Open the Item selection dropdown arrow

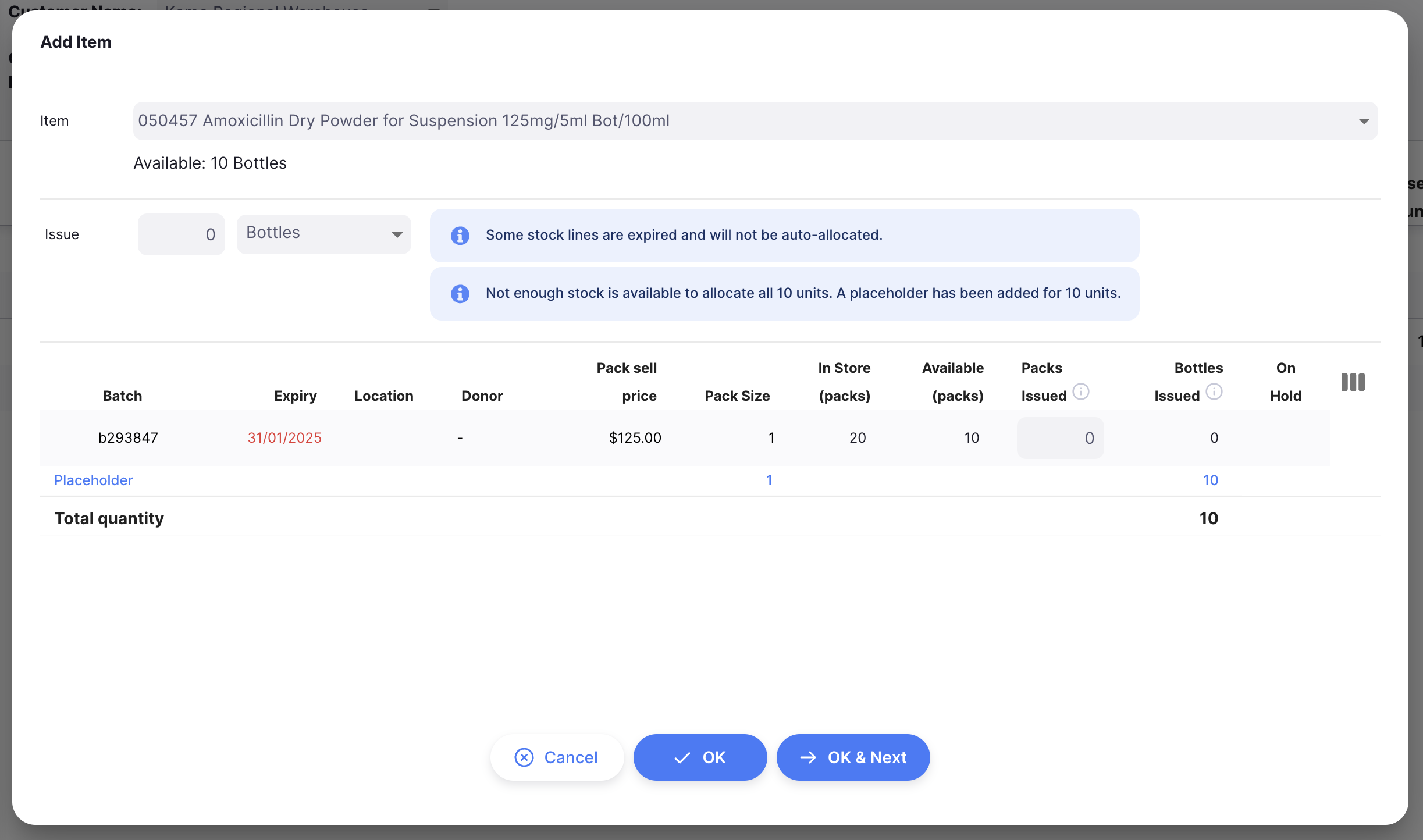(1363, 121)
